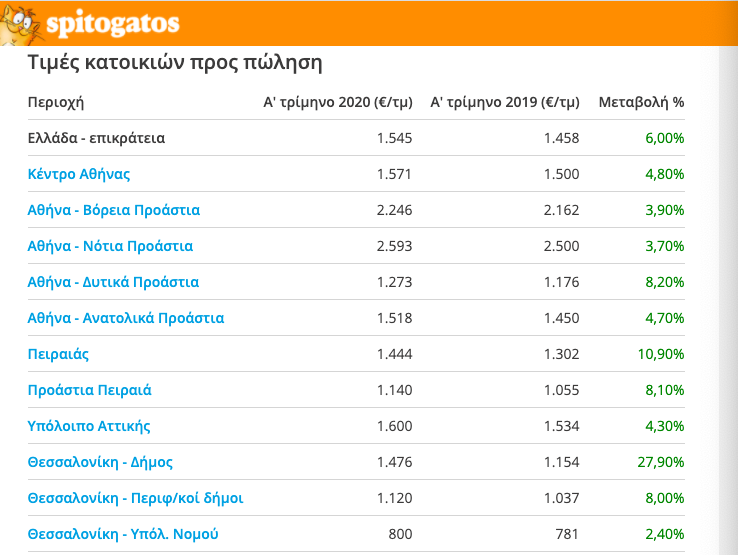Click the Α' τρίμηνο 2019 column header

tap(504, 102)
